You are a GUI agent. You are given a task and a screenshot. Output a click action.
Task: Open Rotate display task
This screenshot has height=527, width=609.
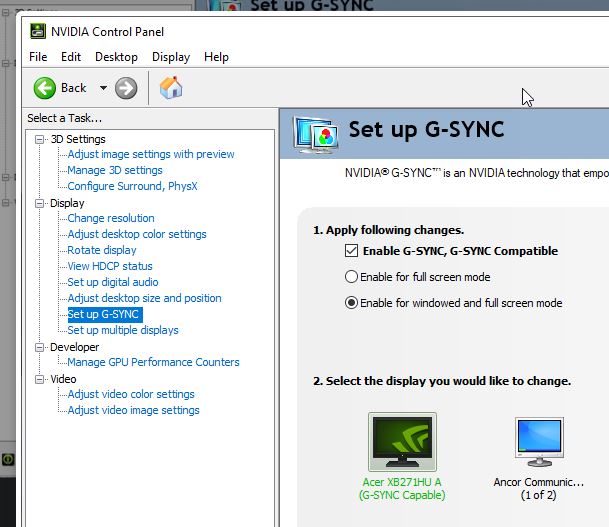(x=102, y=250)
